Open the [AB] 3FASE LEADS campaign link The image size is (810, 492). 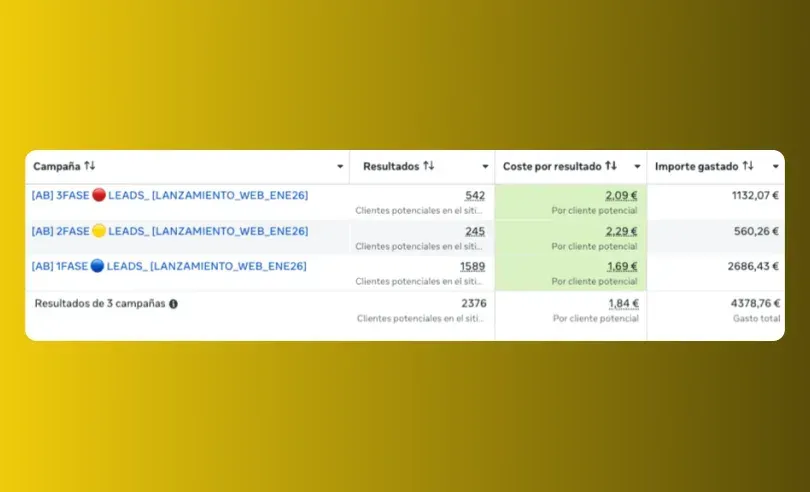coord(170,195)
